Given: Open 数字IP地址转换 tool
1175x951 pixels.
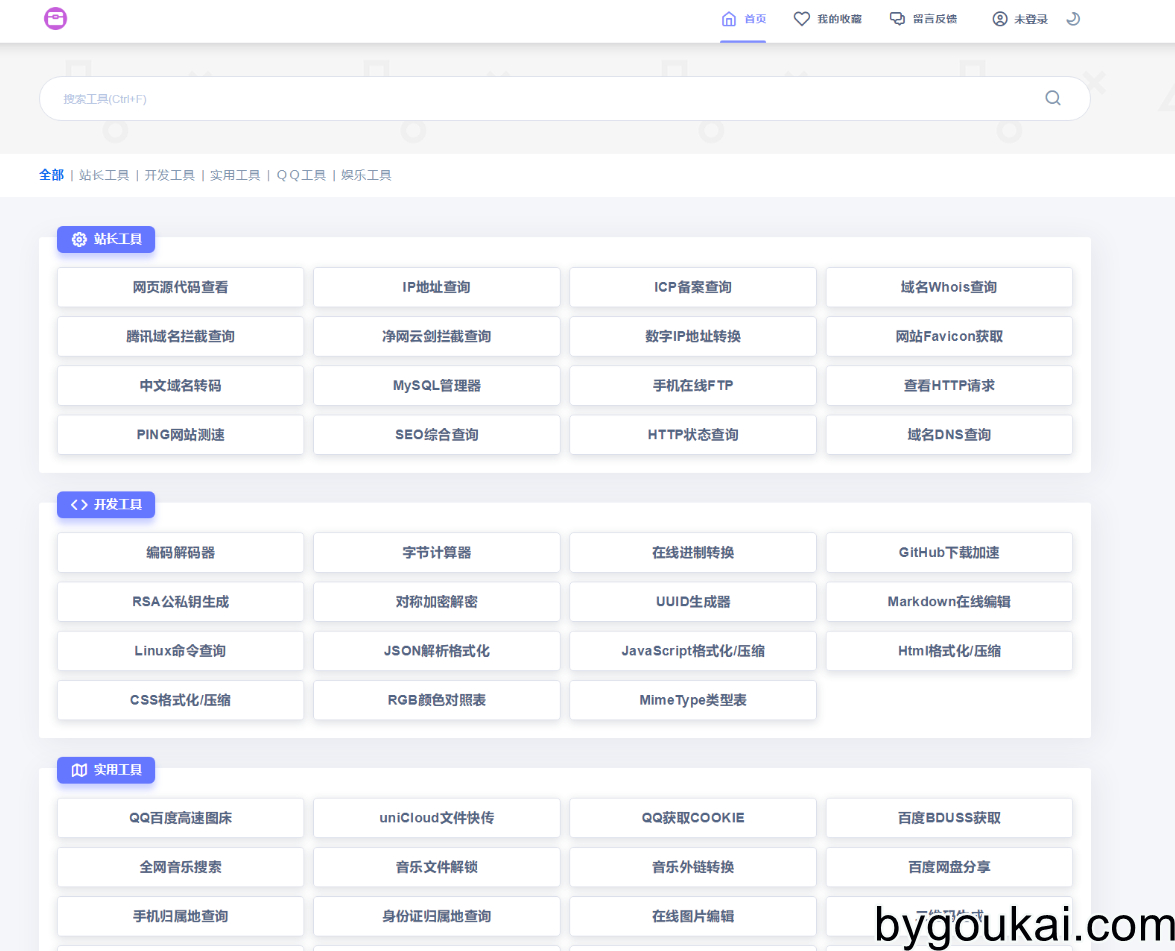Looking at the screenshot, I should 693,336.
